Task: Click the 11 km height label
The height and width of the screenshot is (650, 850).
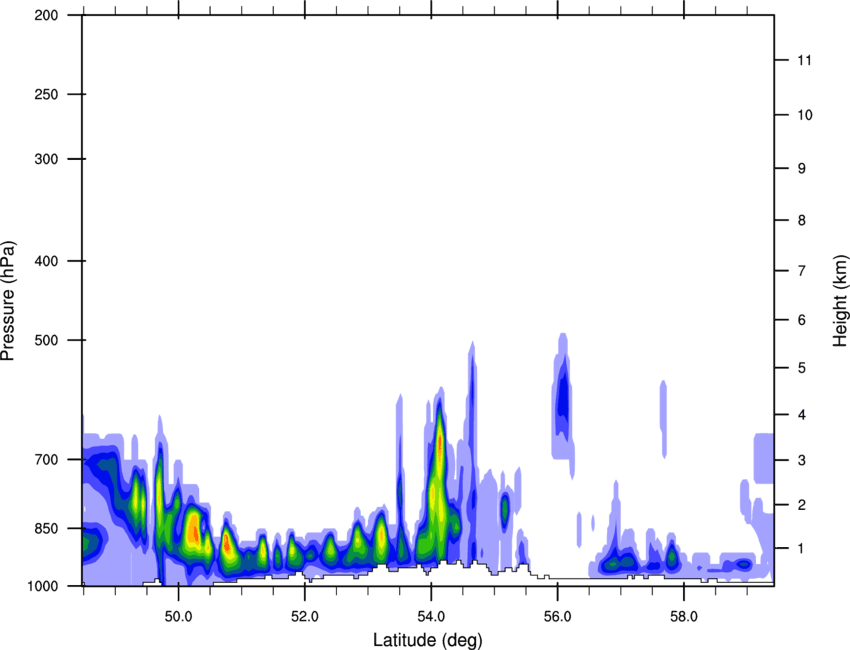Action: pos(804,60)
